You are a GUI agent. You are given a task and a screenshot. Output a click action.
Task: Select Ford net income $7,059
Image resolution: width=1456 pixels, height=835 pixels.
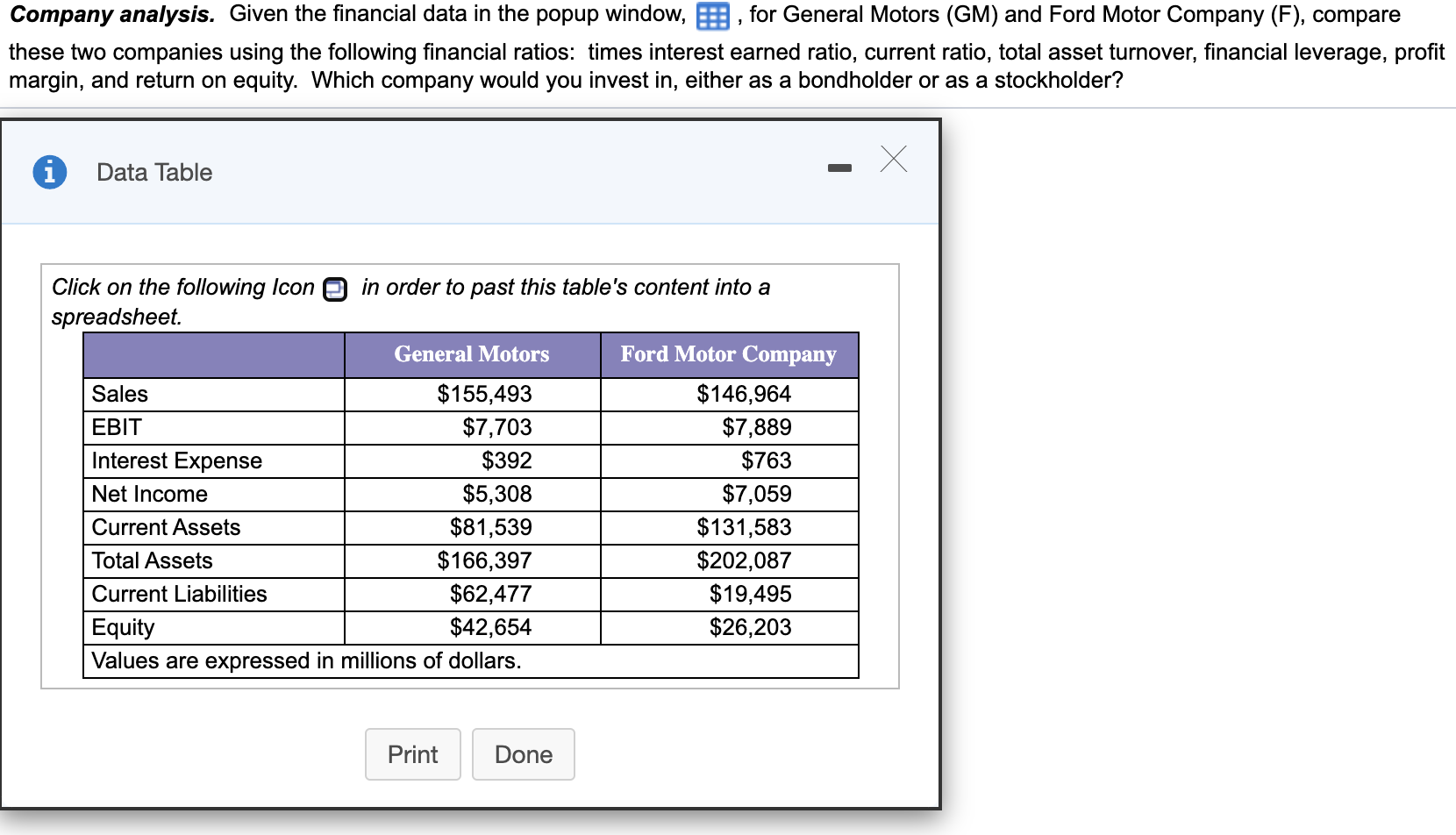click(x=757, y=494)
